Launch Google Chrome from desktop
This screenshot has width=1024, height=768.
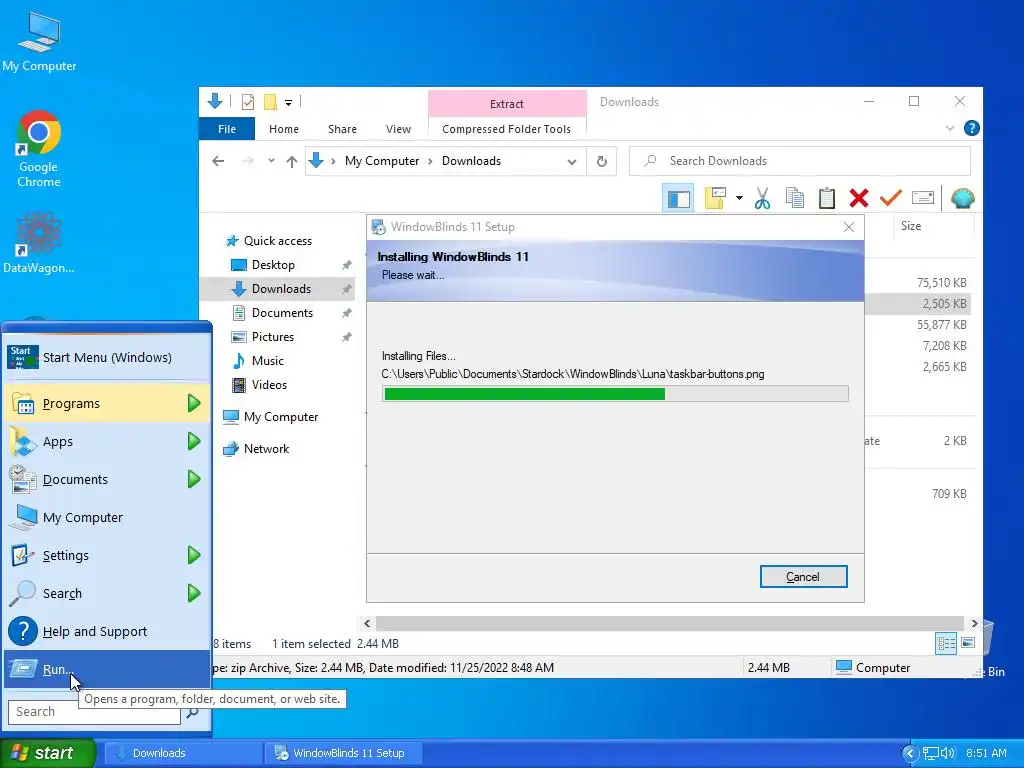click(39, 149)
